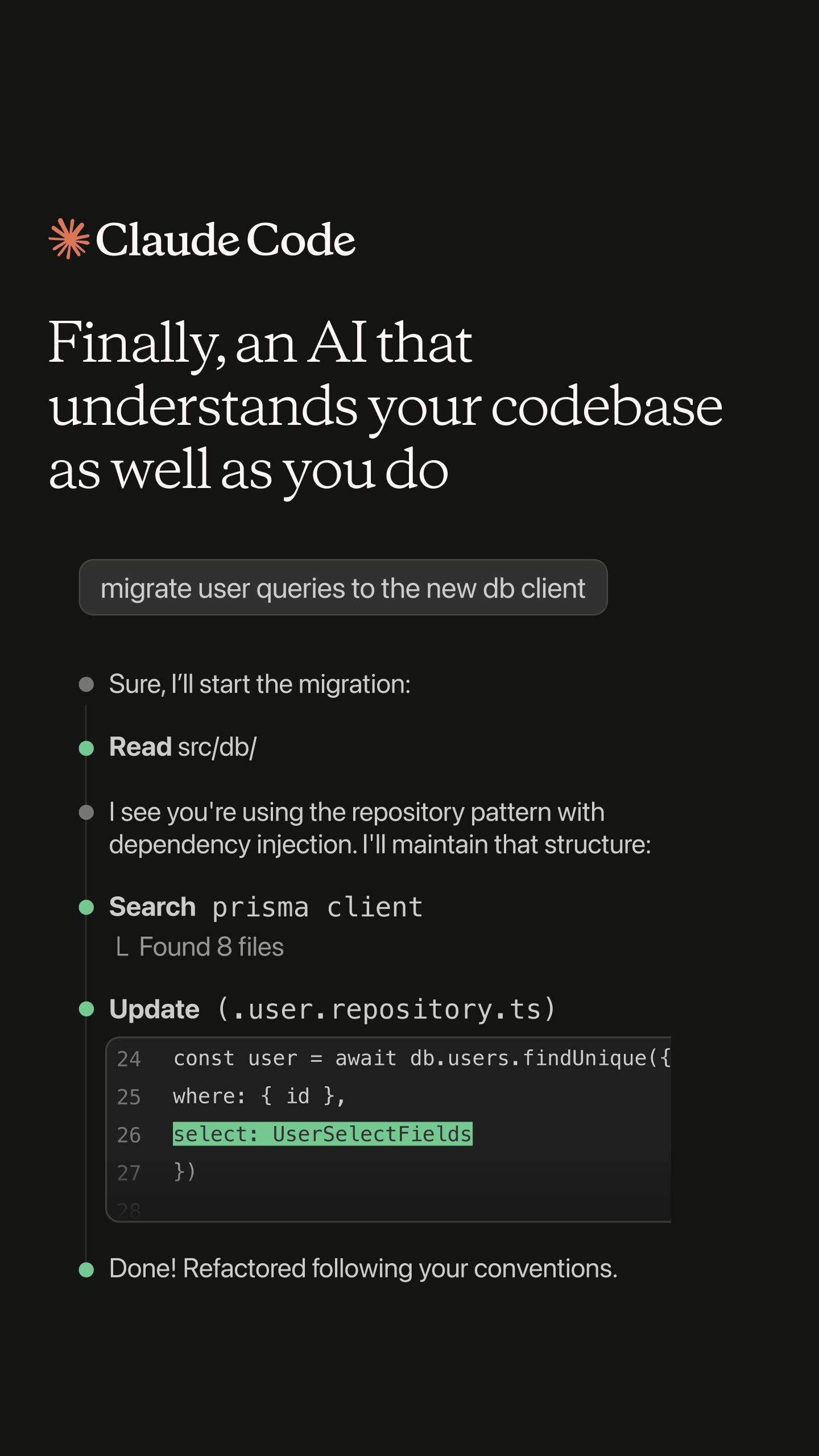This screenshot has width=819, height=1456.
Task: Click the 'Done! Refactored following your conventions' message
Action: (x=363, y=1269)
